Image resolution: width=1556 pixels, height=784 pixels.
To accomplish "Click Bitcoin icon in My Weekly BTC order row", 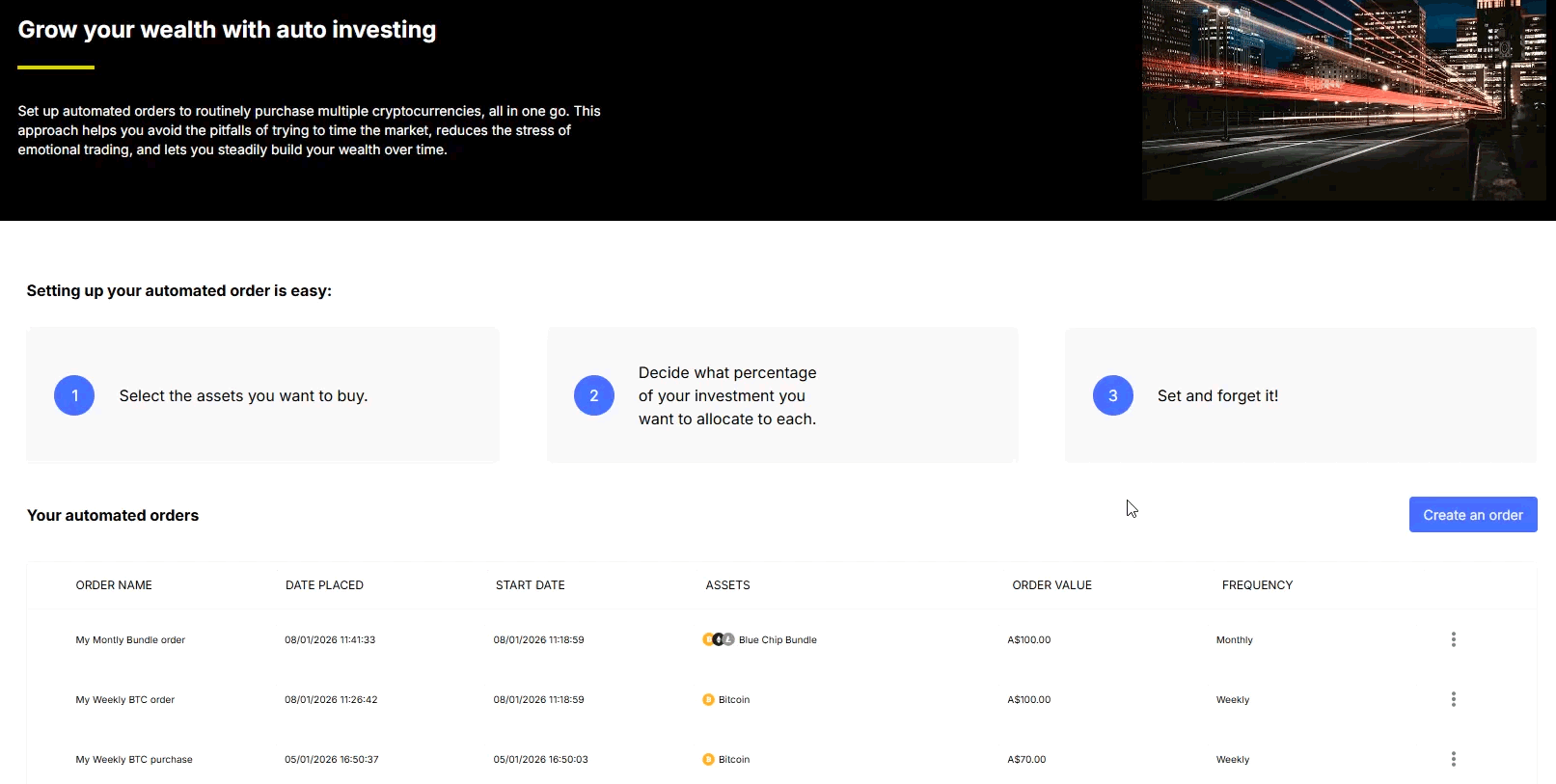I will (708, 700).
